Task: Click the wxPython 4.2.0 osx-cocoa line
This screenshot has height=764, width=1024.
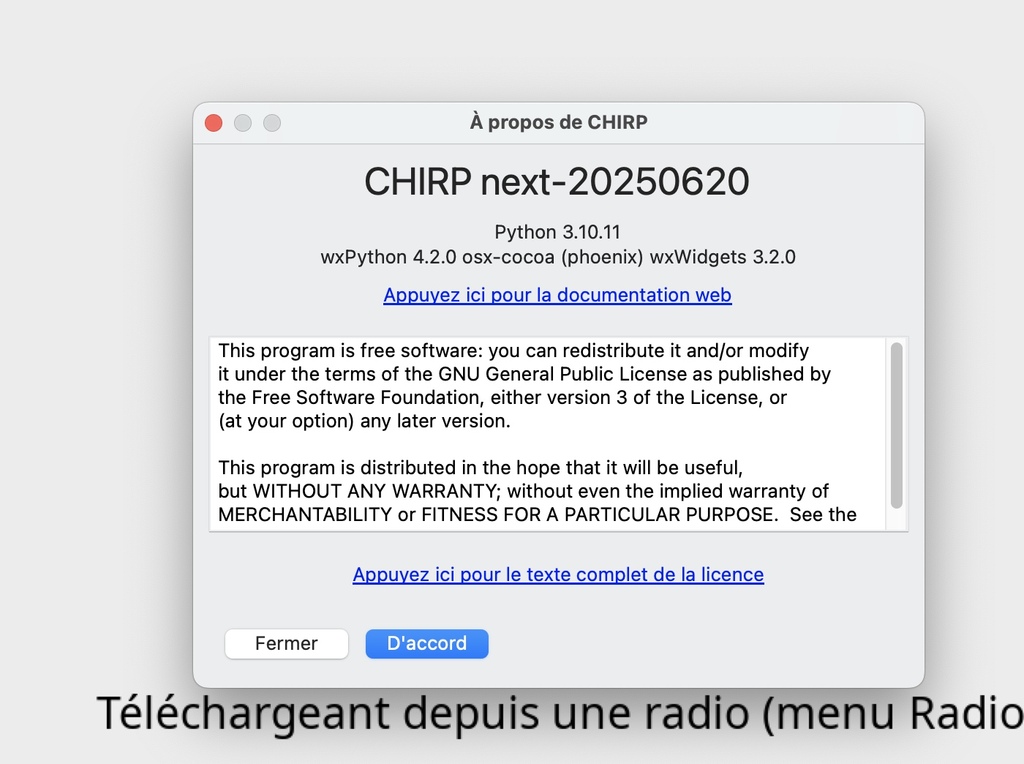Action: point(558,257)
